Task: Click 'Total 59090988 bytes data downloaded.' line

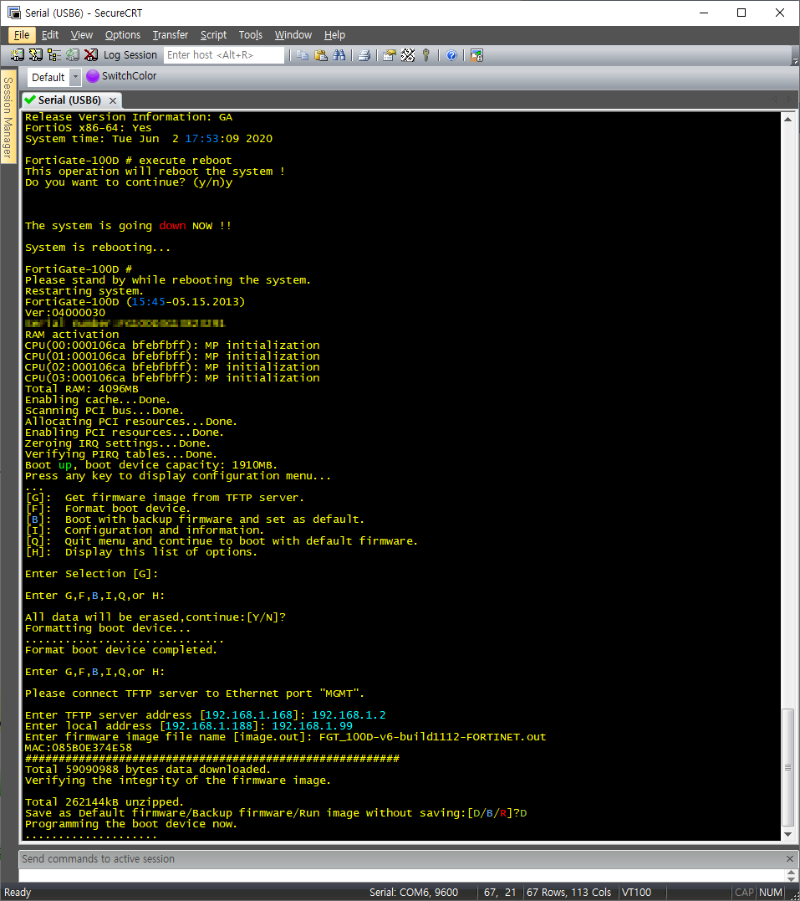Action: [x=148, y=769]
